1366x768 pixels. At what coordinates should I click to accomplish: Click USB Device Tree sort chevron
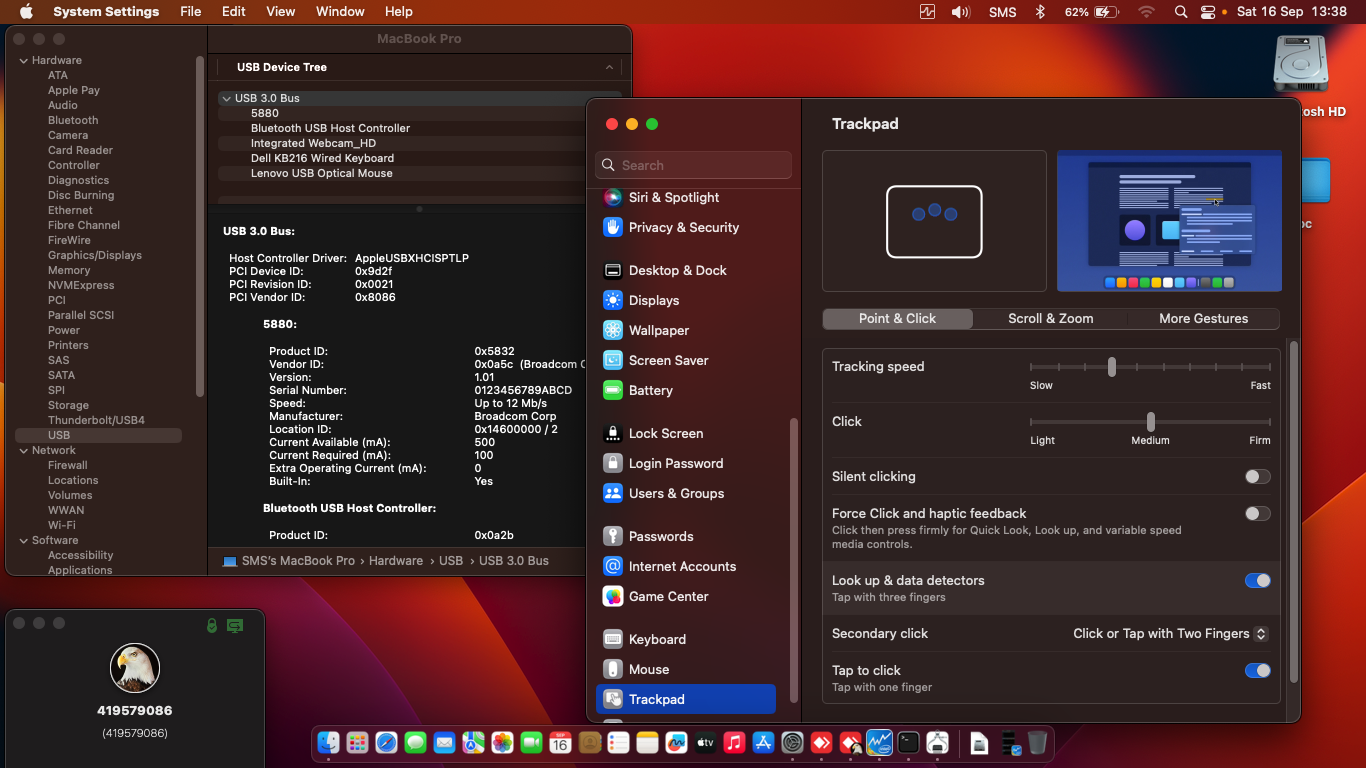(609, 67)
